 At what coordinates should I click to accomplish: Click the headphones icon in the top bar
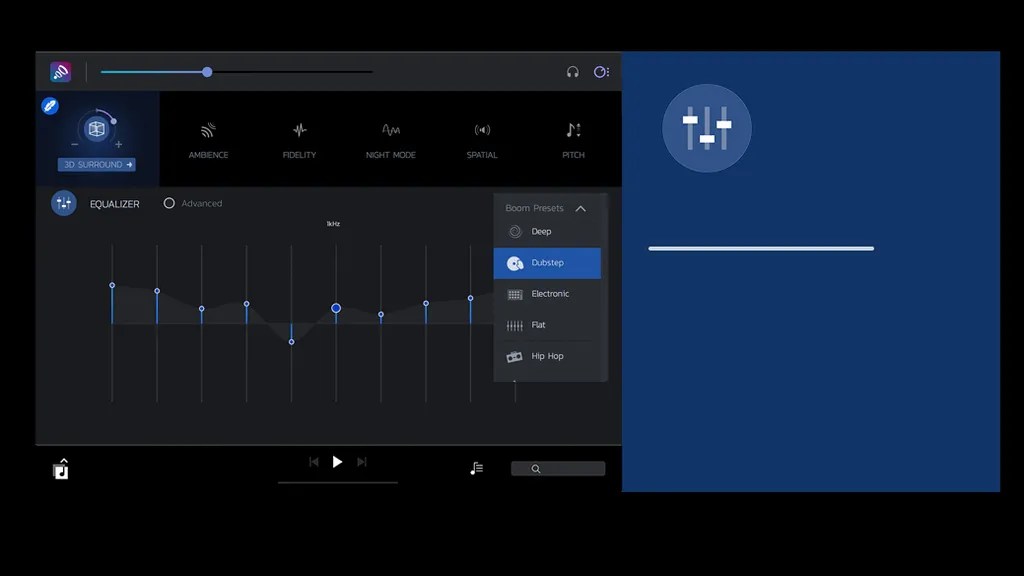point(573,71)
